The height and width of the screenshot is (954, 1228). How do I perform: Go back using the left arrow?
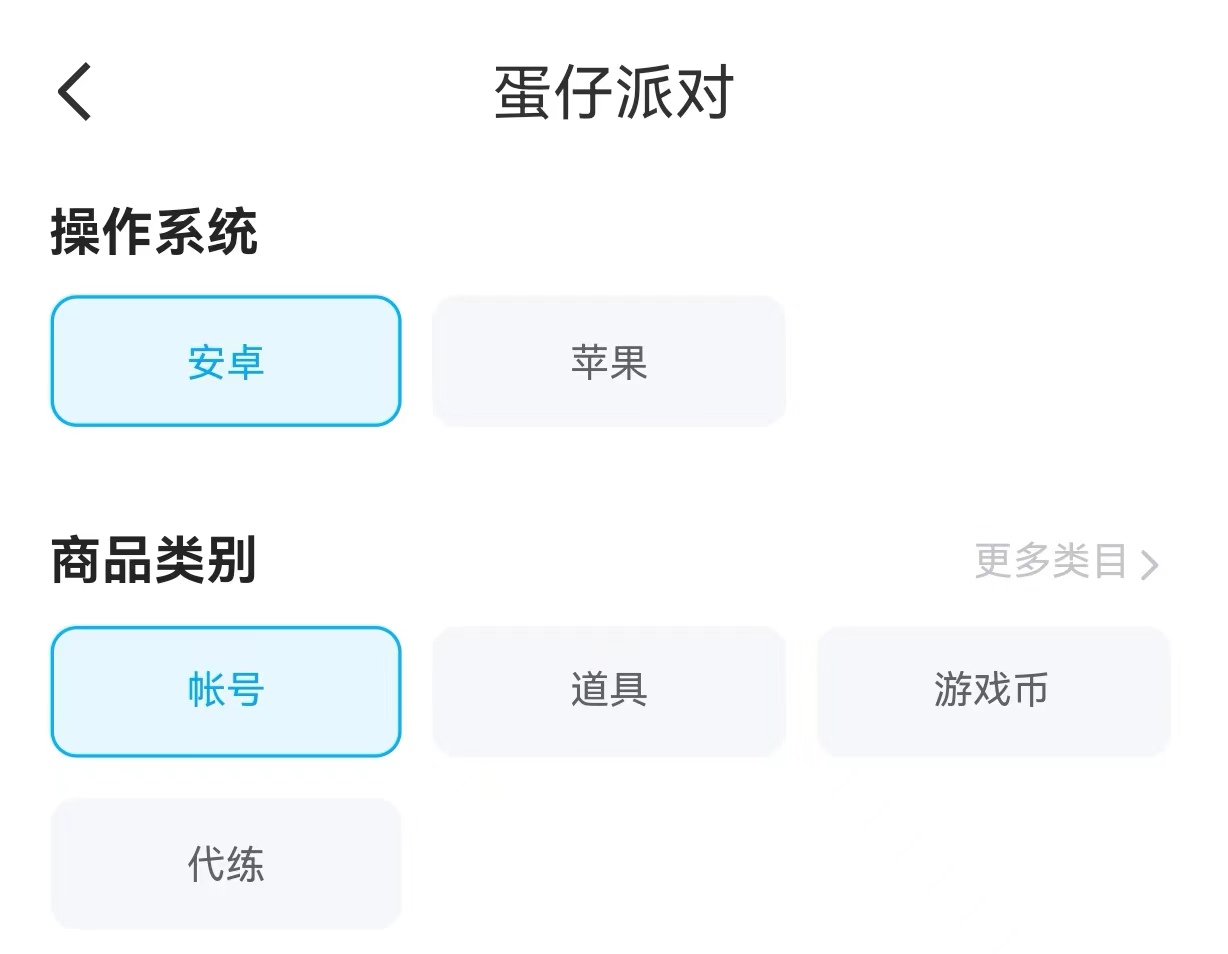click(74, 92)
